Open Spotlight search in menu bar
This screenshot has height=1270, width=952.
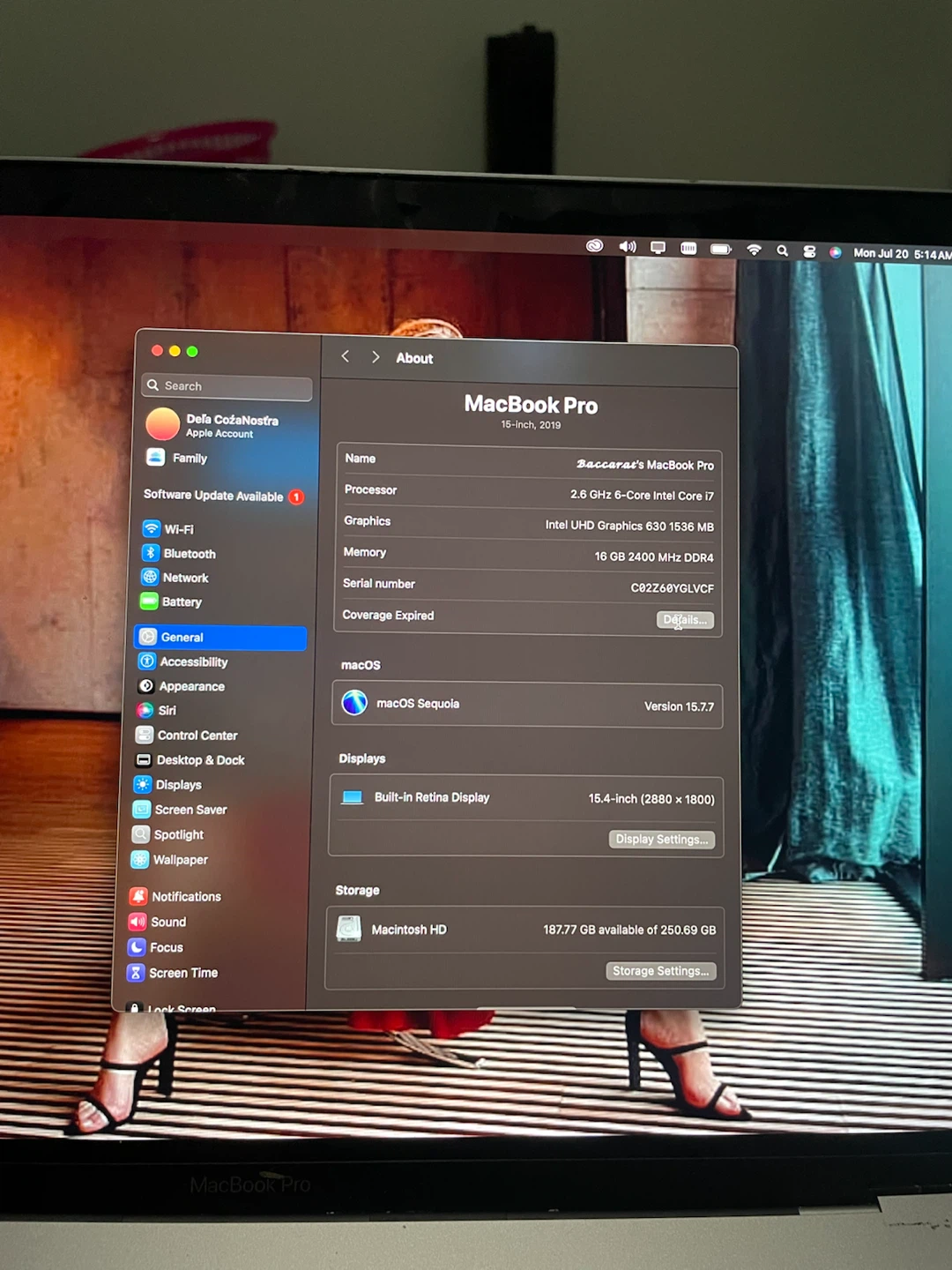(782, 250)
